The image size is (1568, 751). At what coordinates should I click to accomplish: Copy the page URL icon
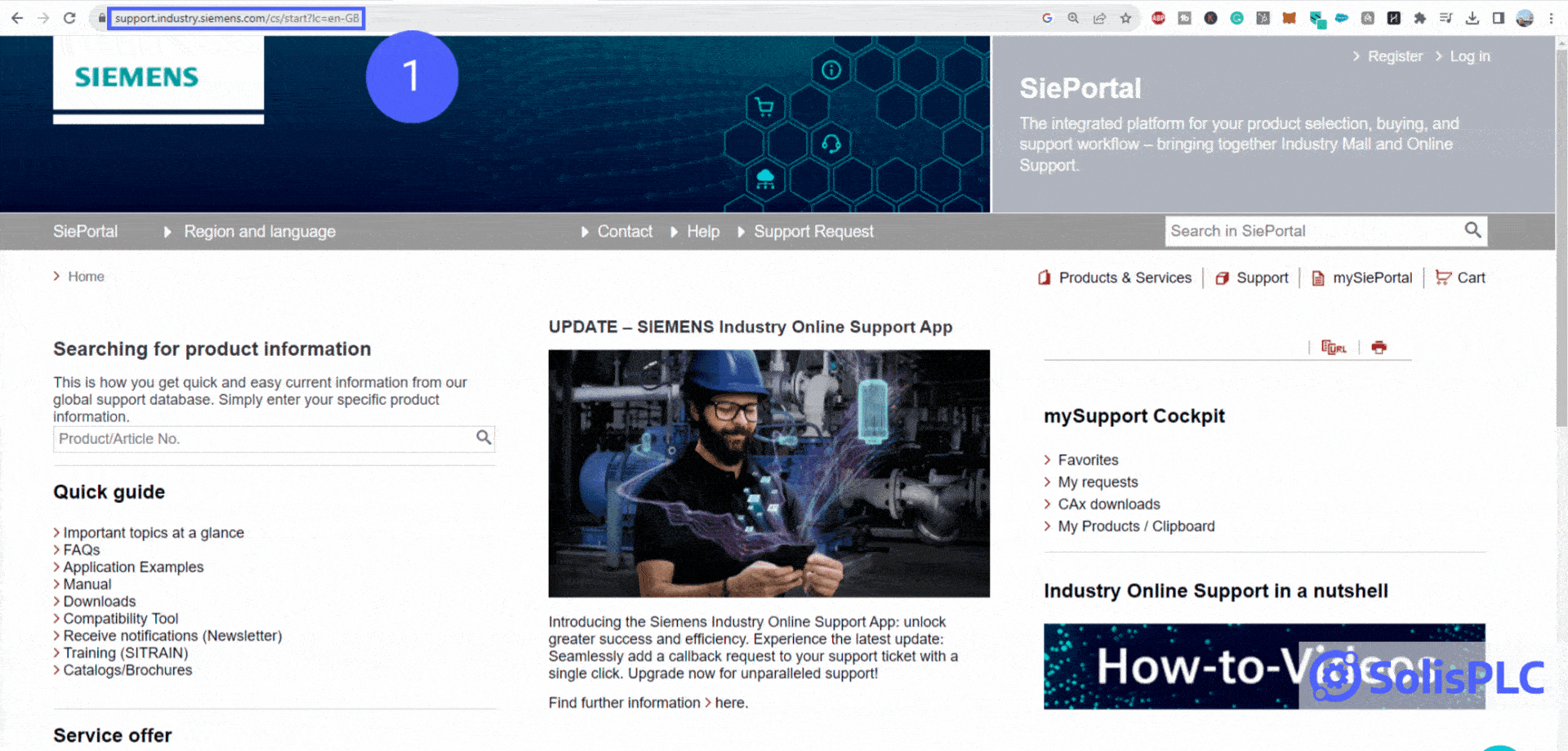pos(1333,347)
